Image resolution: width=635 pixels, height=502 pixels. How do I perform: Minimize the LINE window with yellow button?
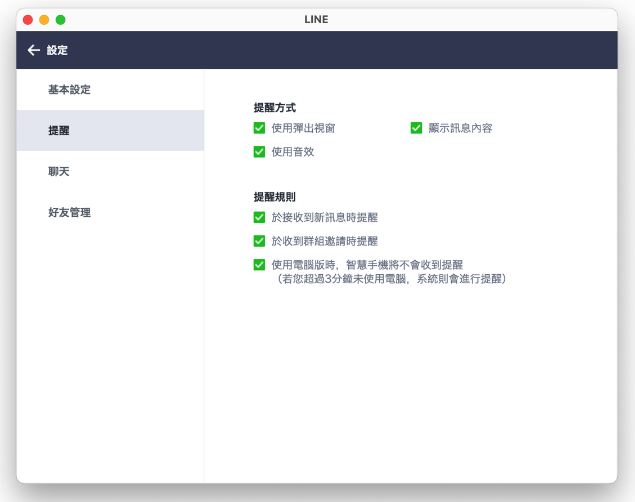click(x=44, y=20)
